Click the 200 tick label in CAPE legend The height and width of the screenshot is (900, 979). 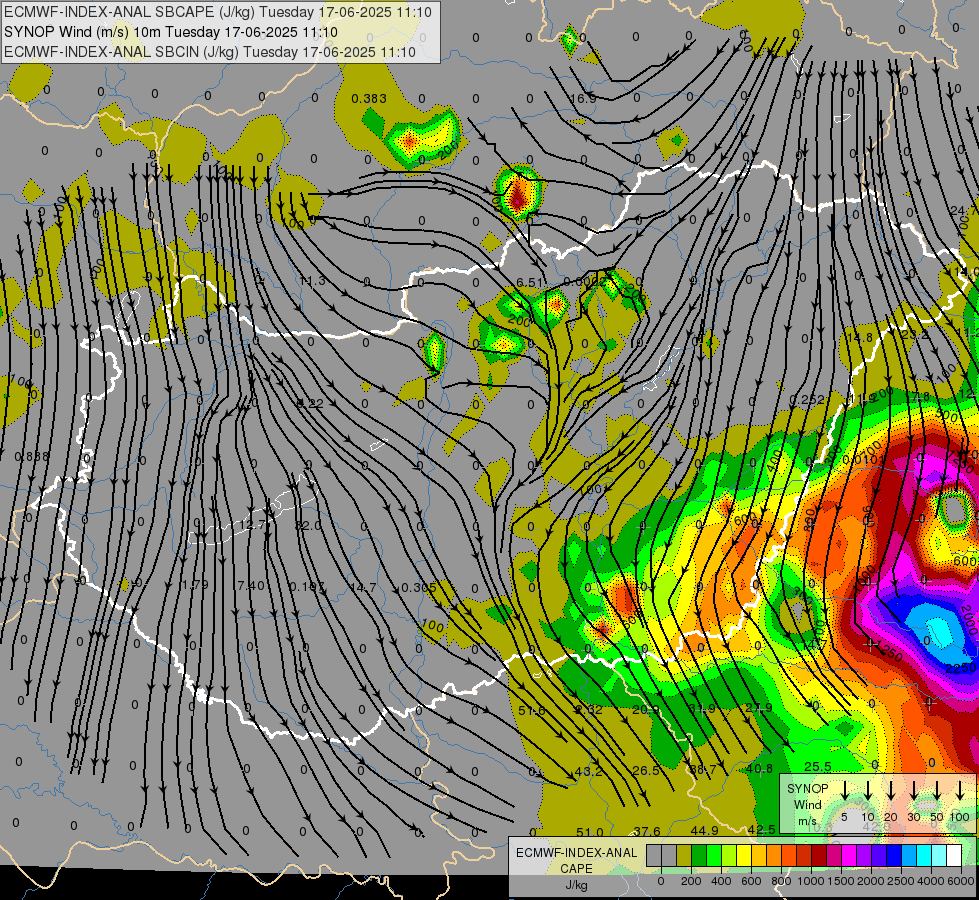tap(691, 881)
